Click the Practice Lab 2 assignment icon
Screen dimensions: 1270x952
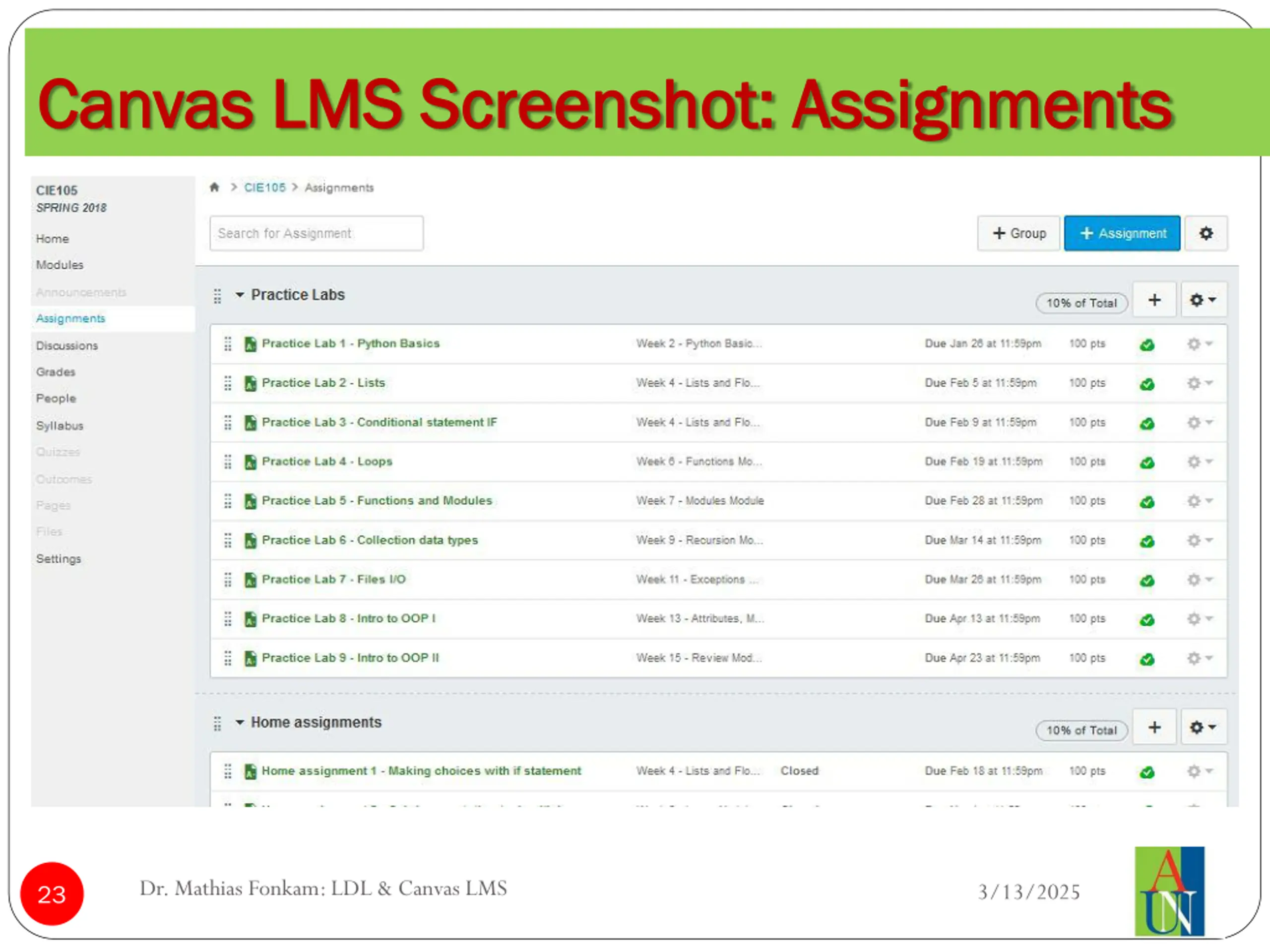pyautogui.click(x=251, y=383)
